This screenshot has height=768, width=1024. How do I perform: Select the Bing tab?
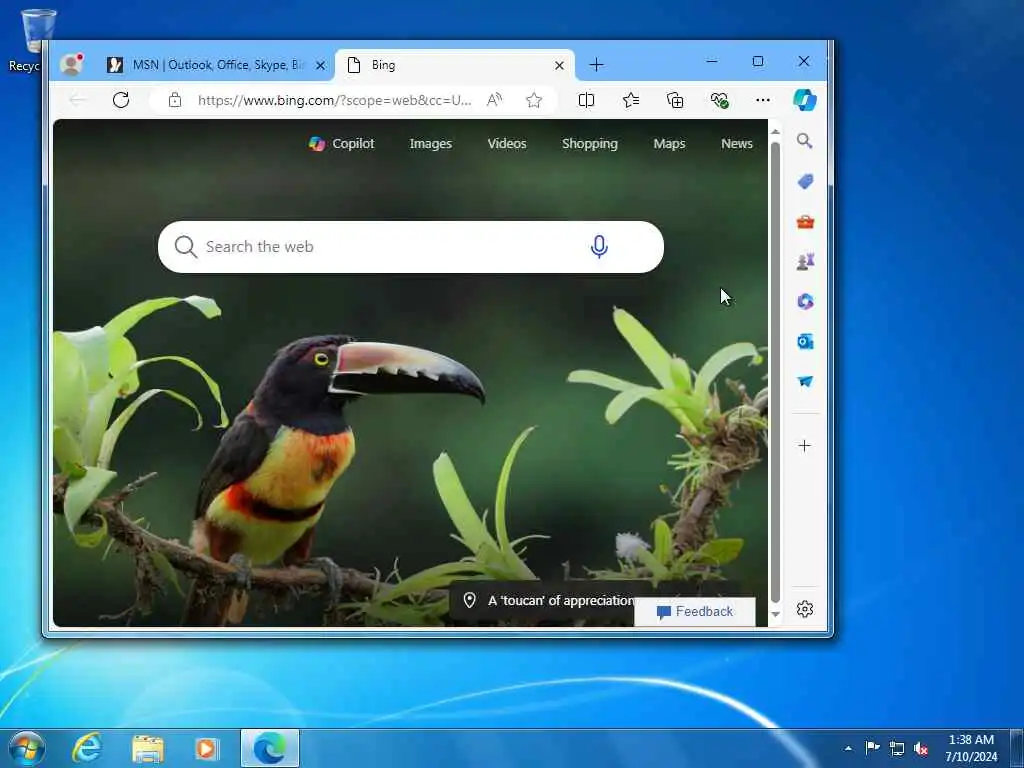click(x=455, y=65)
